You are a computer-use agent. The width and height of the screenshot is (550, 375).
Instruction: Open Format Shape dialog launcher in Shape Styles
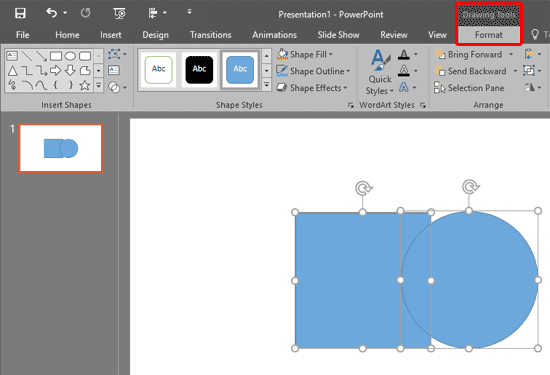(350, 105)
